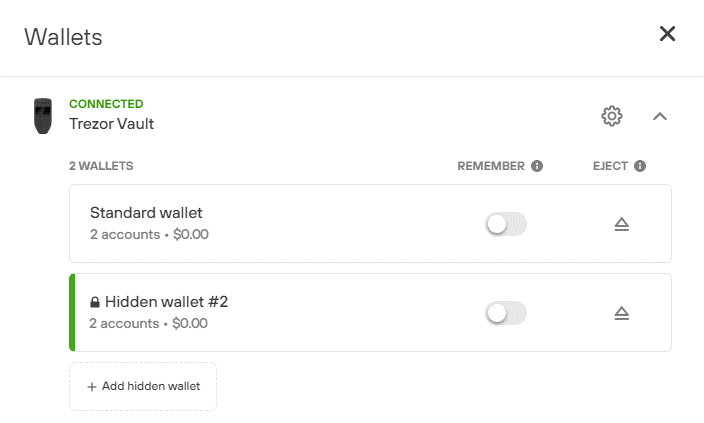
Task: Enable Remember for Hidden wallet #2
Action: coord(506,313)
